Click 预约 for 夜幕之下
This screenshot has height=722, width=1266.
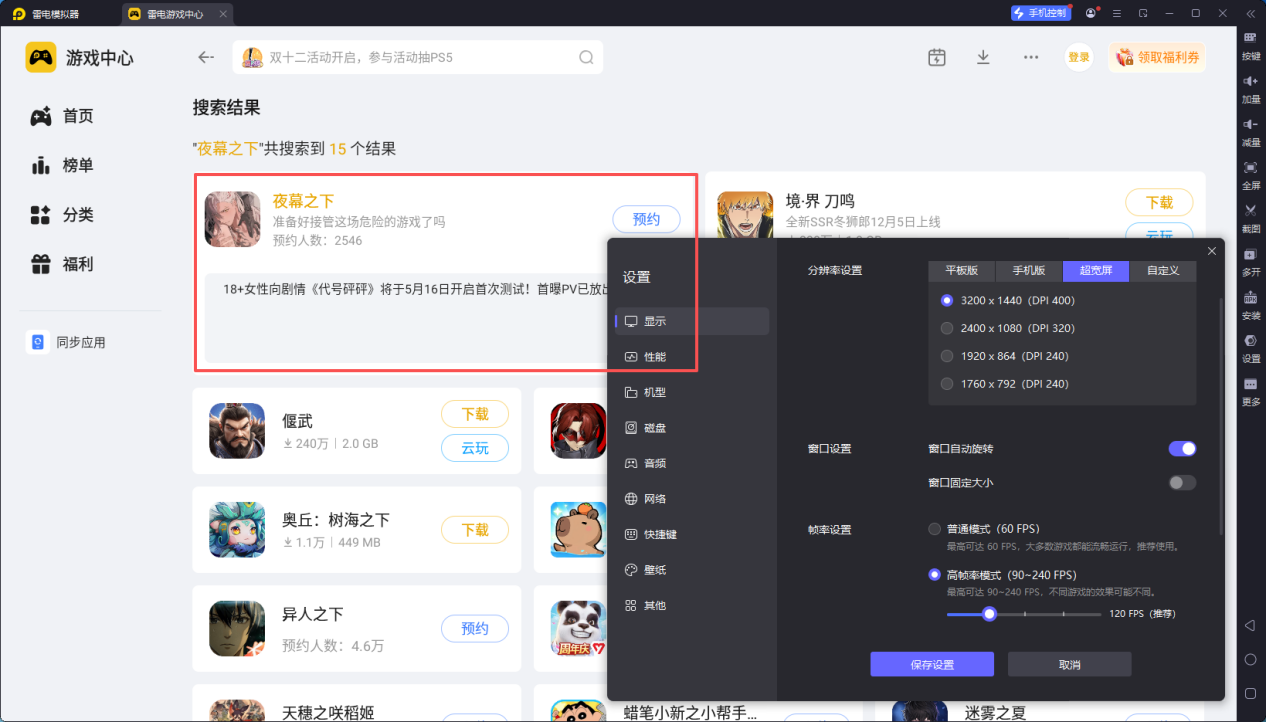pos(646,219)
